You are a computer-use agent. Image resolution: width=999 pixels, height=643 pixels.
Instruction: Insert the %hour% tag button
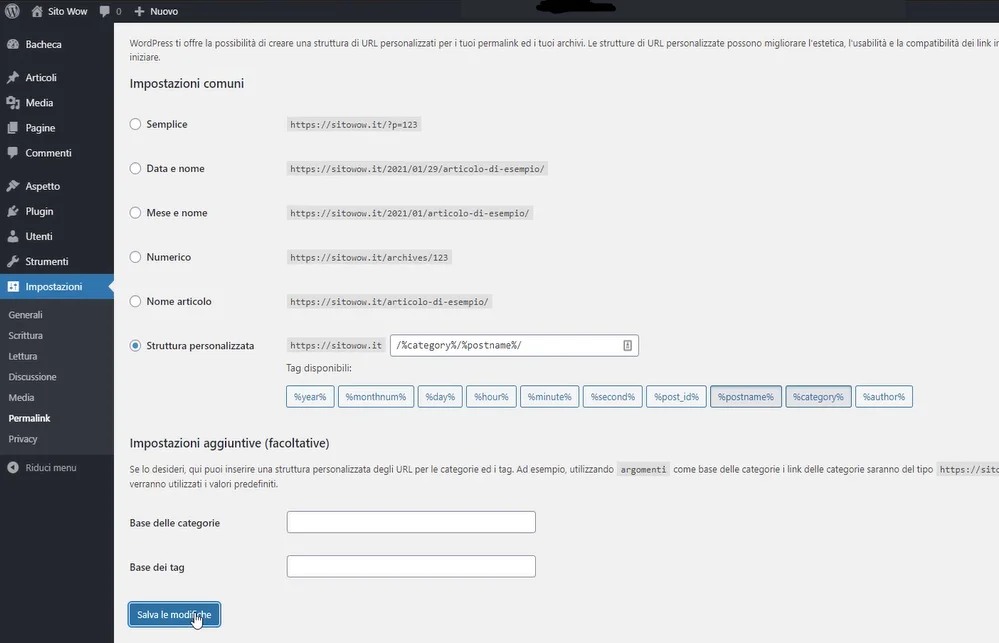click(x=491, y=396)
